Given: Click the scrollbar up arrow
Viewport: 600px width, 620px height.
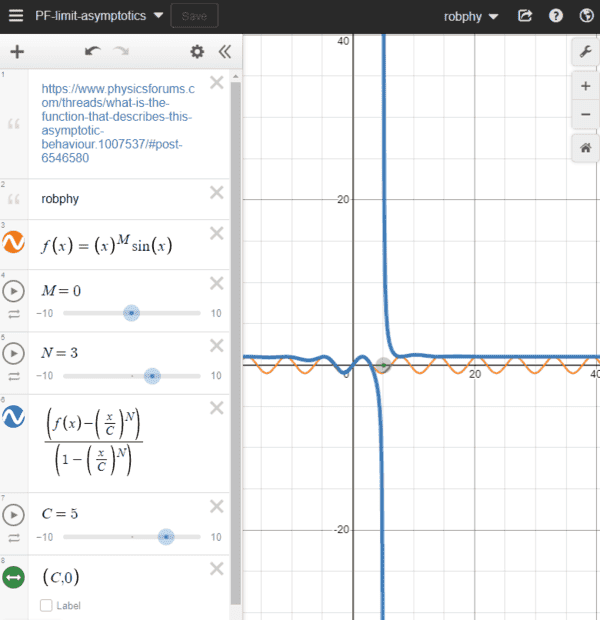Looking at the screenshot, I should [236, 76].
